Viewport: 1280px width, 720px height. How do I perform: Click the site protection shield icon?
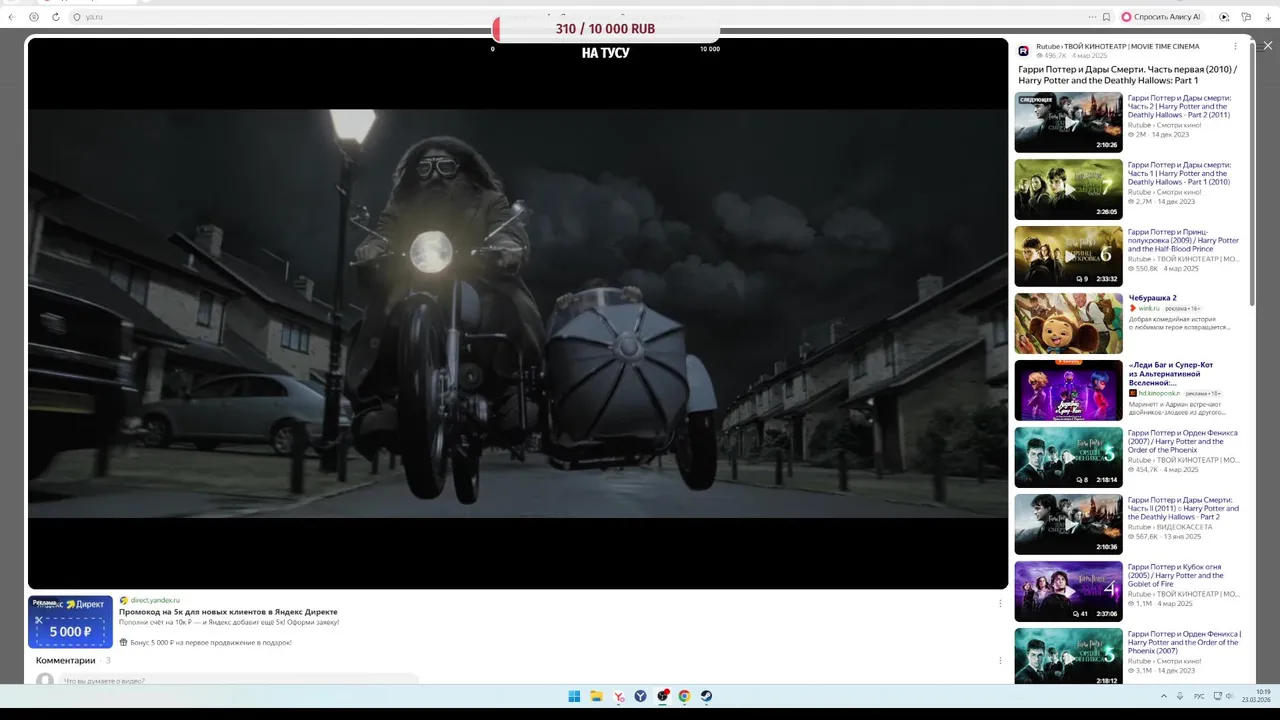point(77,17)
